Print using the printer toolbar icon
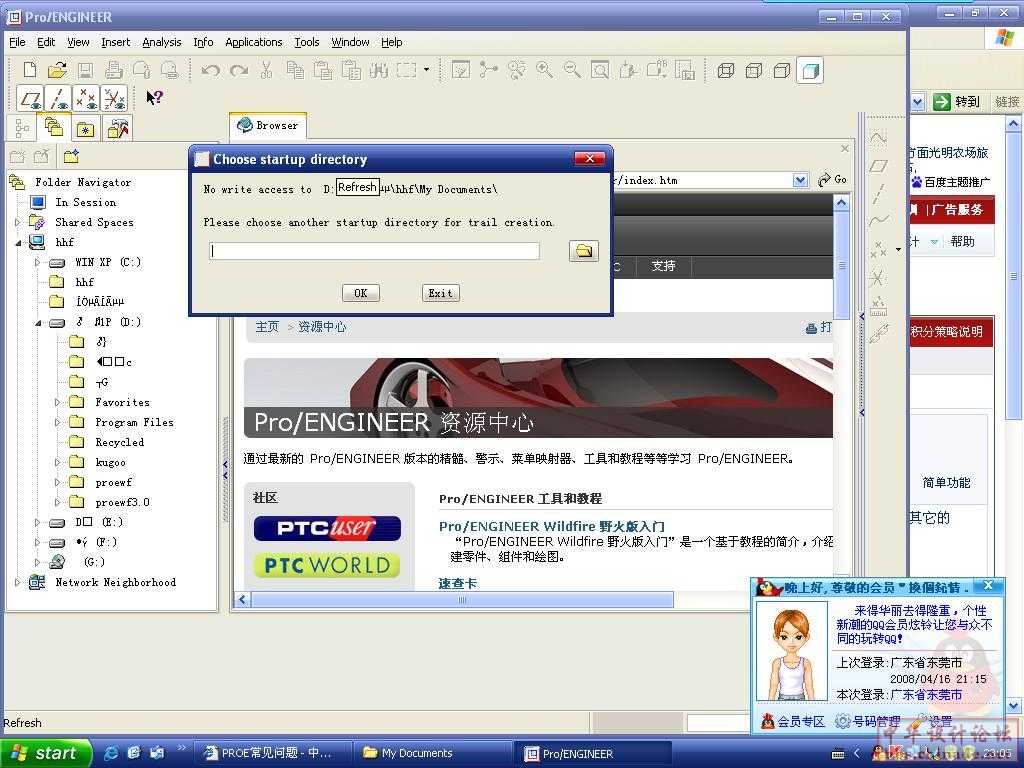 114,69
